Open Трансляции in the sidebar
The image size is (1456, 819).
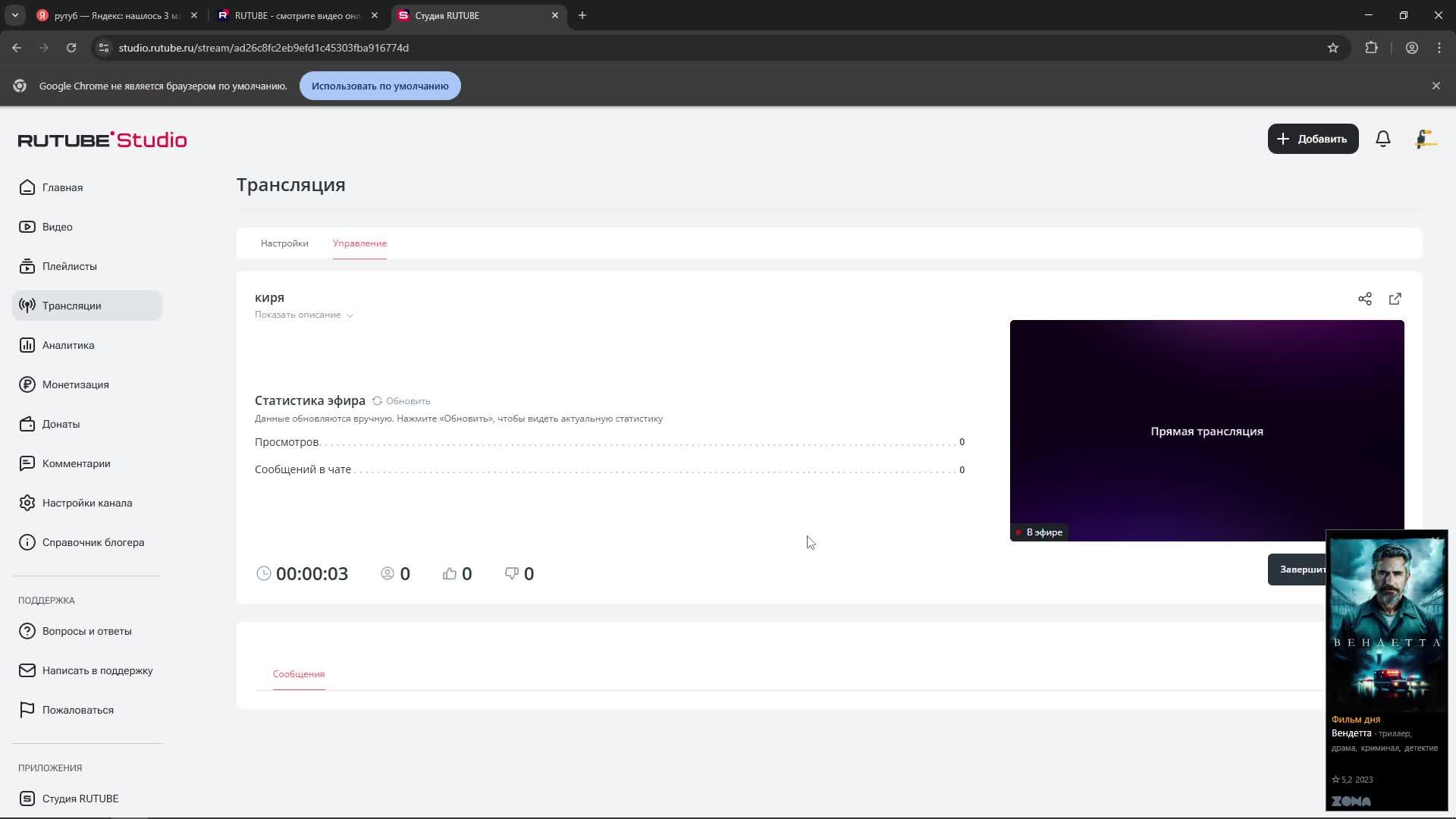tap(71, 306)
